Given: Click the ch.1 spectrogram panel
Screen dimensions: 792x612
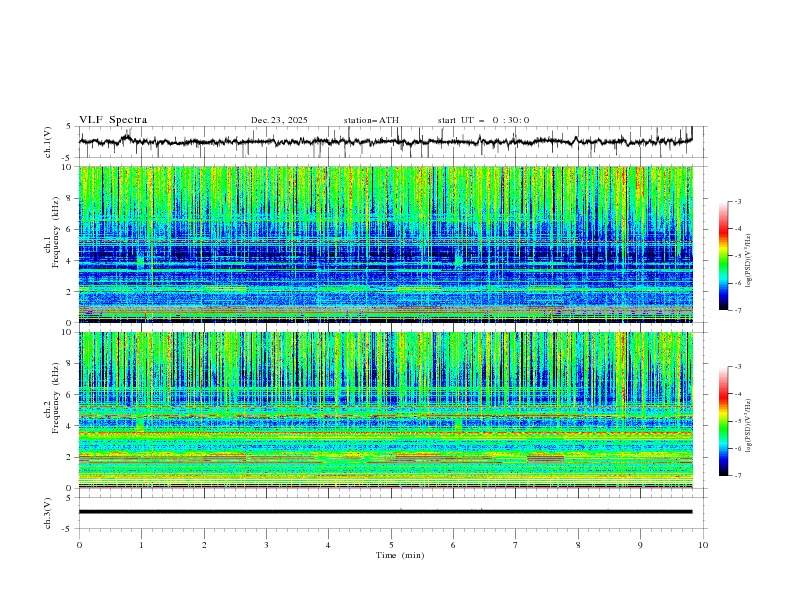Looking at the screenshot, I should pyautogui.click(x=385, y=244).
